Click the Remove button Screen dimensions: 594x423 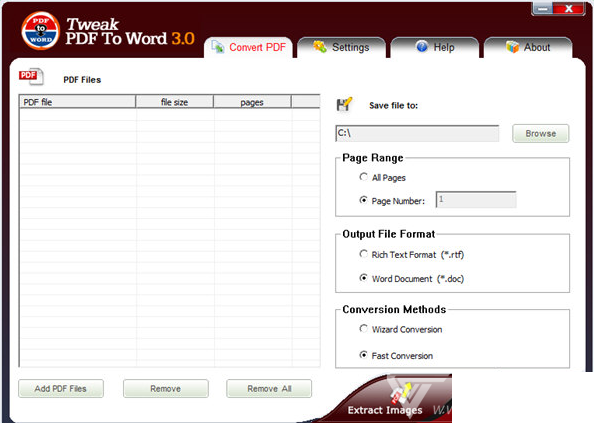pyautogui.click(x=166, y=389)
